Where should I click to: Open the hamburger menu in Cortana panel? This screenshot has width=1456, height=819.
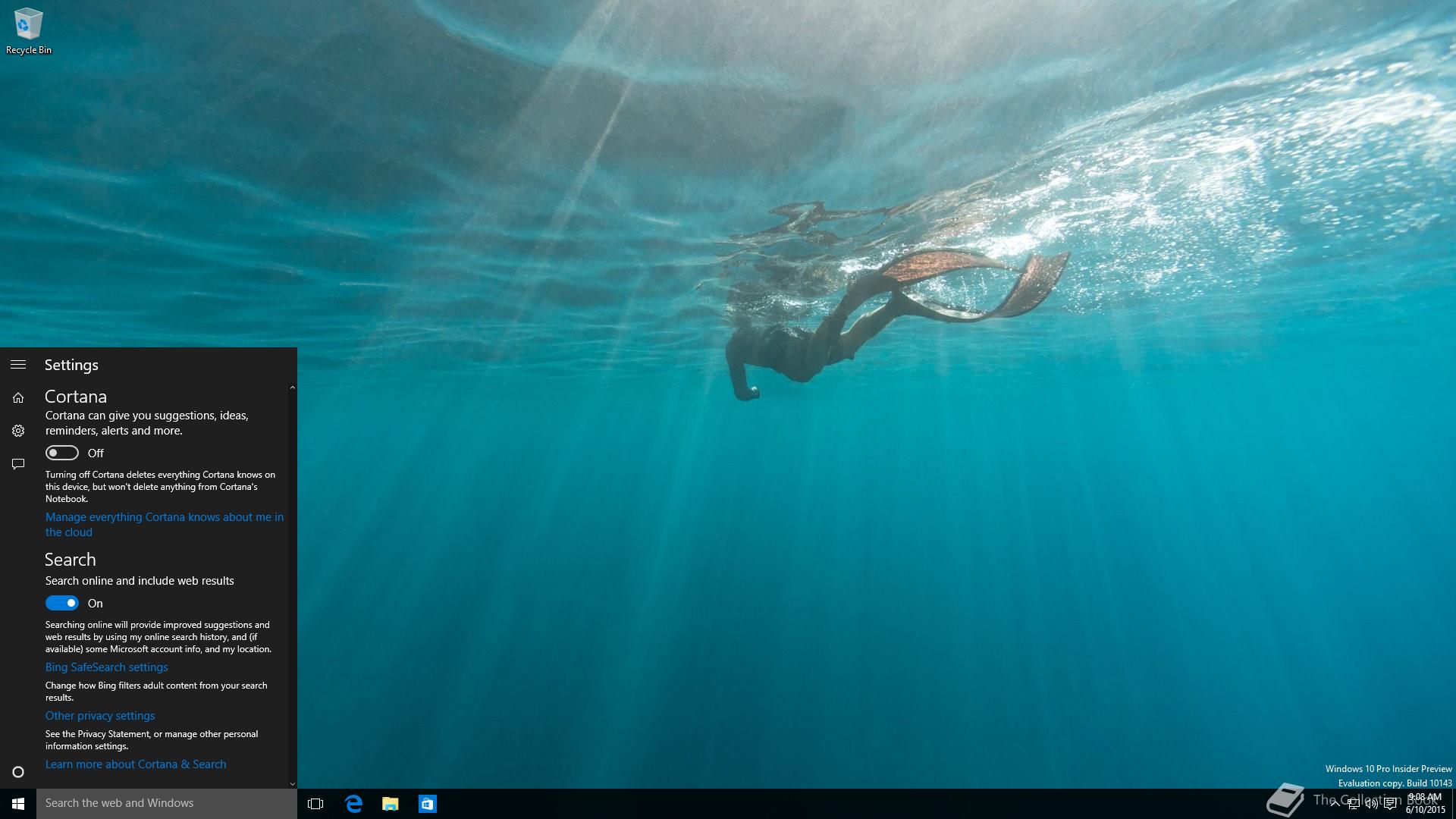pyautogui.click(x=18, y=365)
